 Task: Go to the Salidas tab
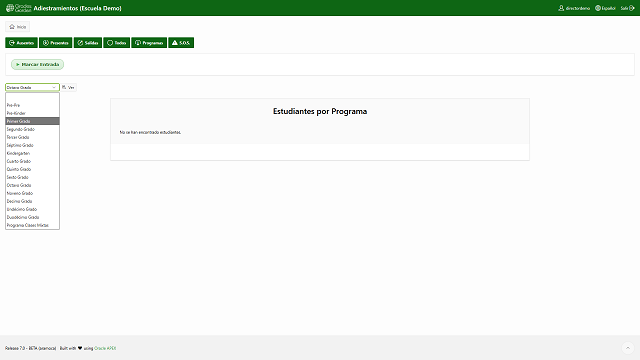(x=88, y=43)
